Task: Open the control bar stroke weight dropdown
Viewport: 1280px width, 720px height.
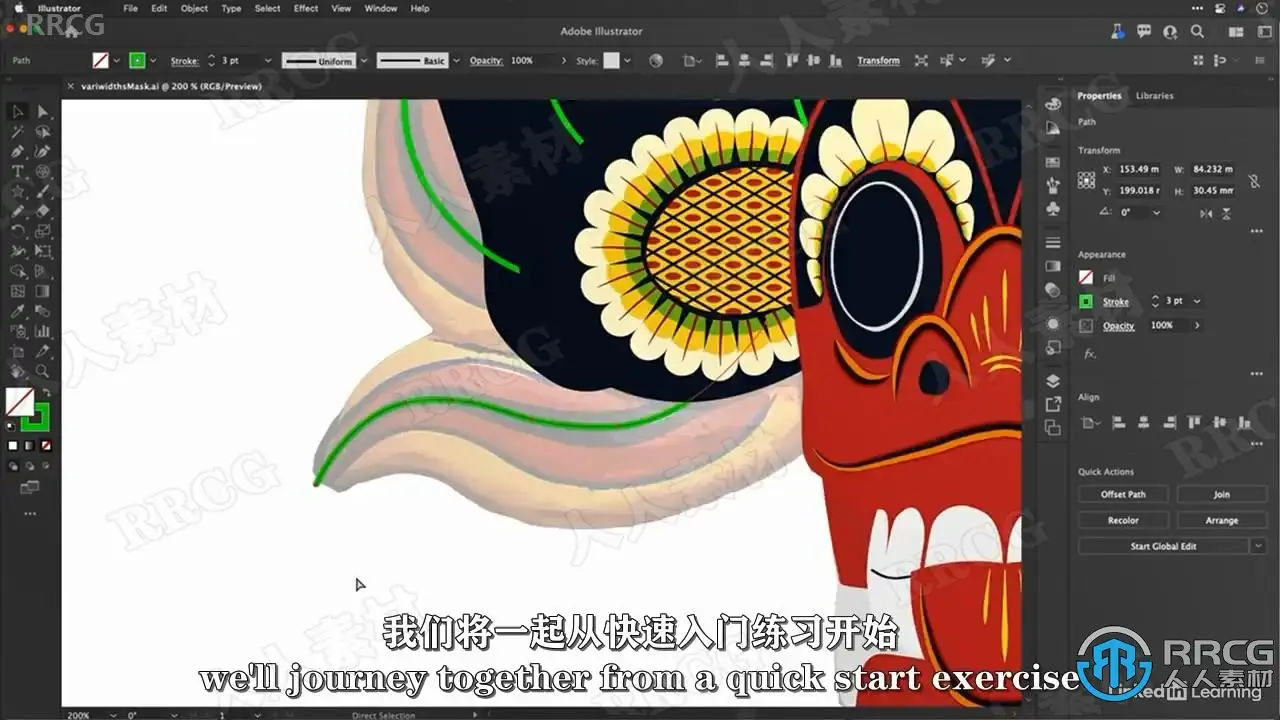Action: (267, 61)
